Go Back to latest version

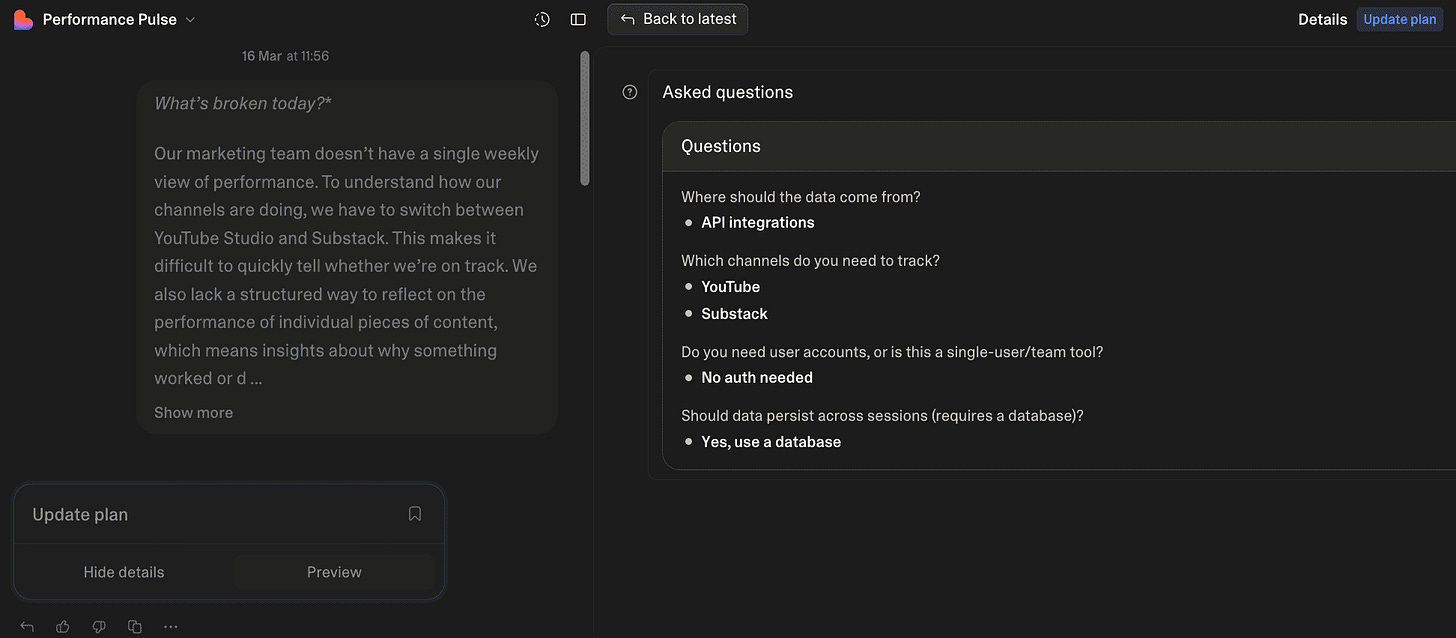click(678, 19)
